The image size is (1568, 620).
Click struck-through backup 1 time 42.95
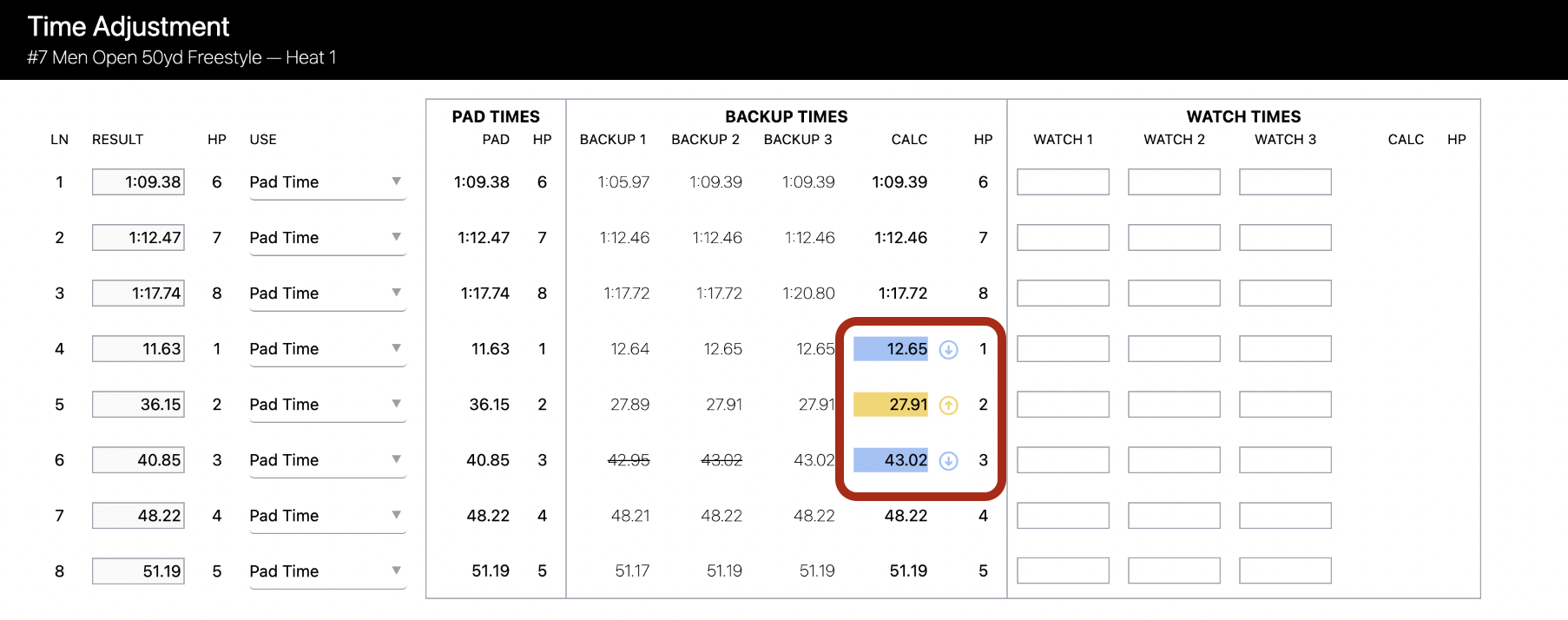[x=629, y=460]
